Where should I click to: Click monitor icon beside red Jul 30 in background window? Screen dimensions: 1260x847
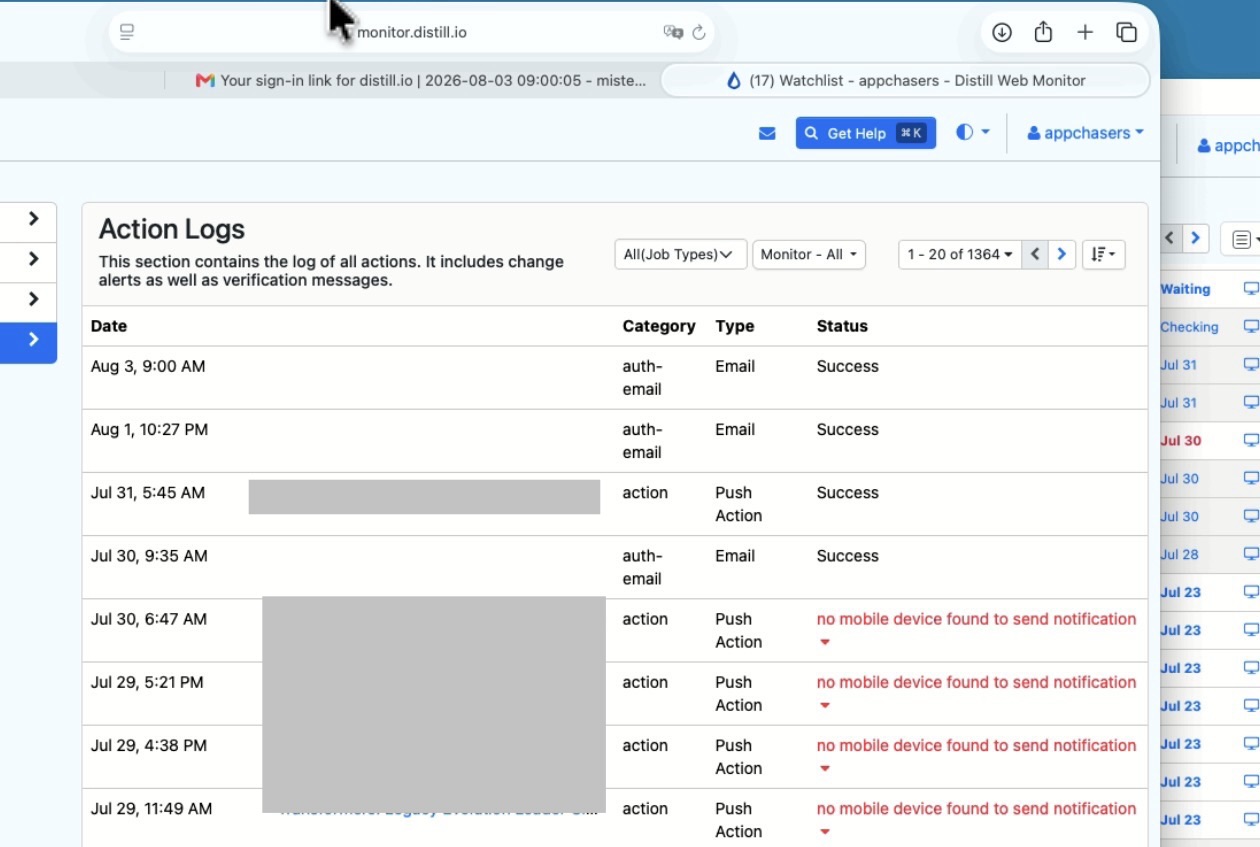1251,440
